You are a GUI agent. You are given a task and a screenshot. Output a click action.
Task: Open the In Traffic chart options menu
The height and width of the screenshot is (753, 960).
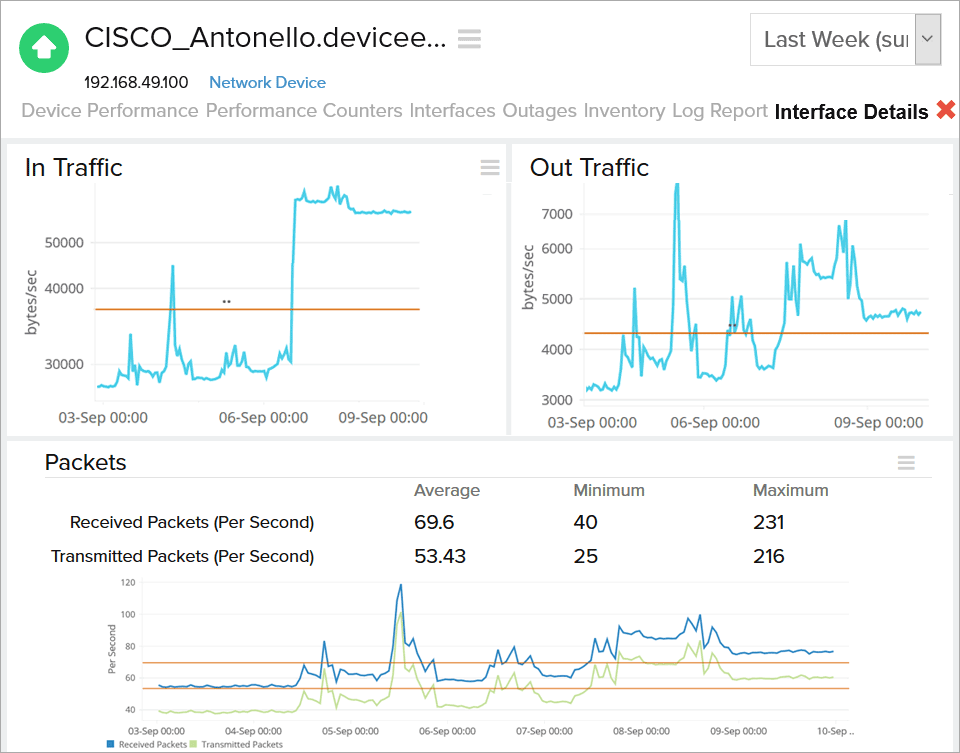[490, 168]
